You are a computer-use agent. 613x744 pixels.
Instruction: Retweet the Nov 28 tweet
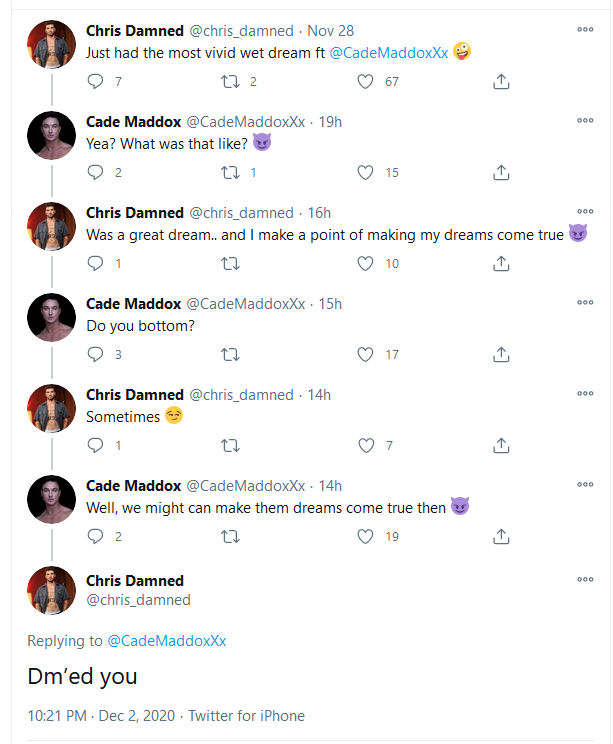point(231,82)
